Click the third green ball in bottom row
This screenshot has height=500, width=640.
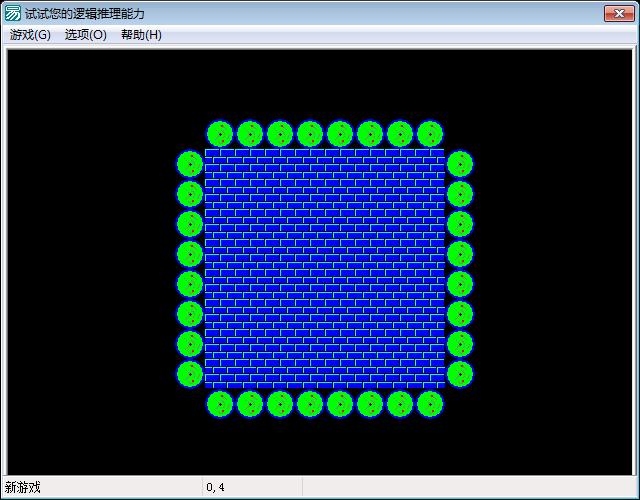[x=280, y=404]
